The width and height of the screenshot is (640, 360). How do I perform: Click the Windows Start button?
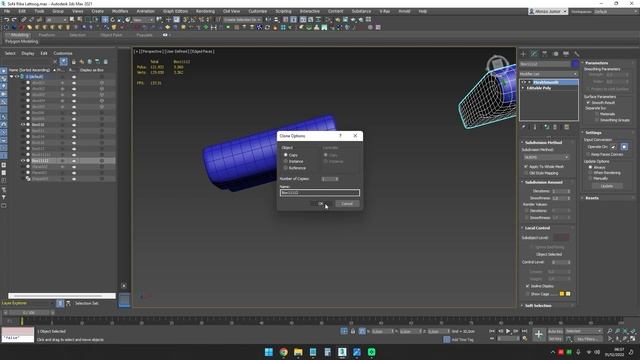[x=269, y=352]
